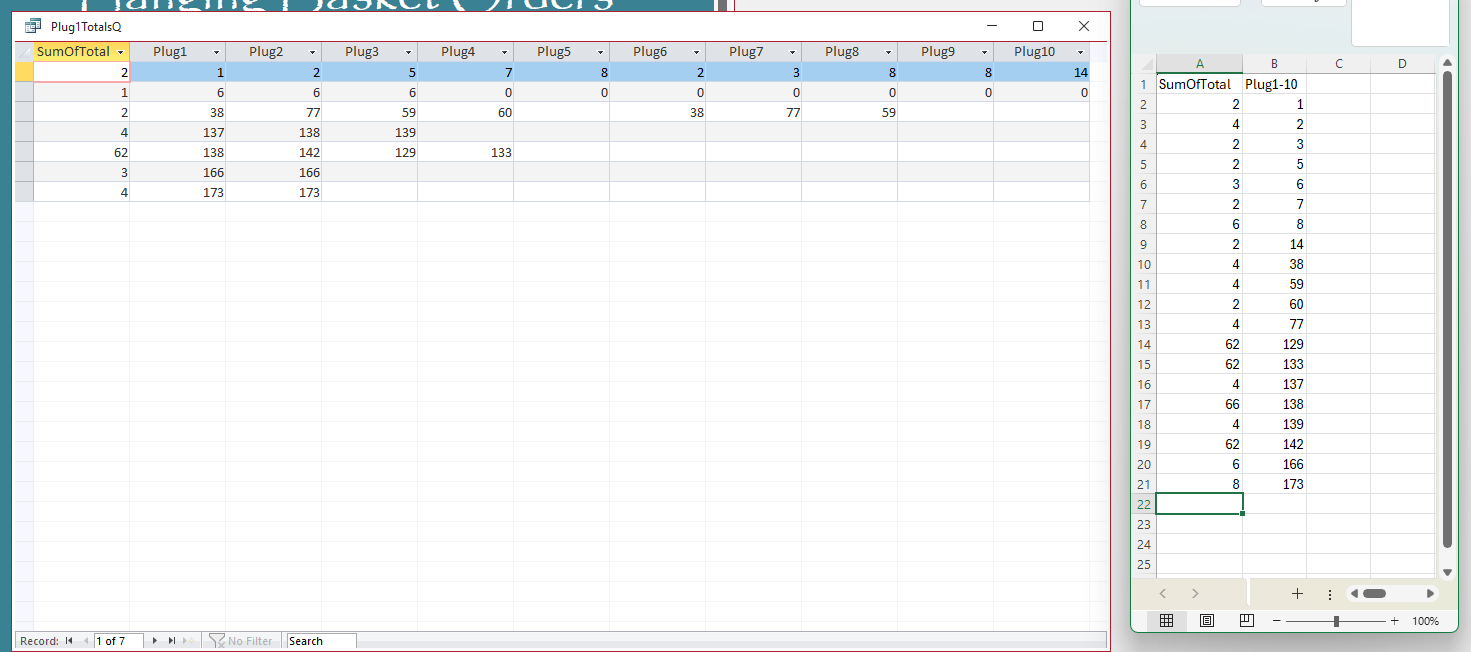Select the Normal view icon in Excel
This screenshot has width=1471, height=652.
1166,620
